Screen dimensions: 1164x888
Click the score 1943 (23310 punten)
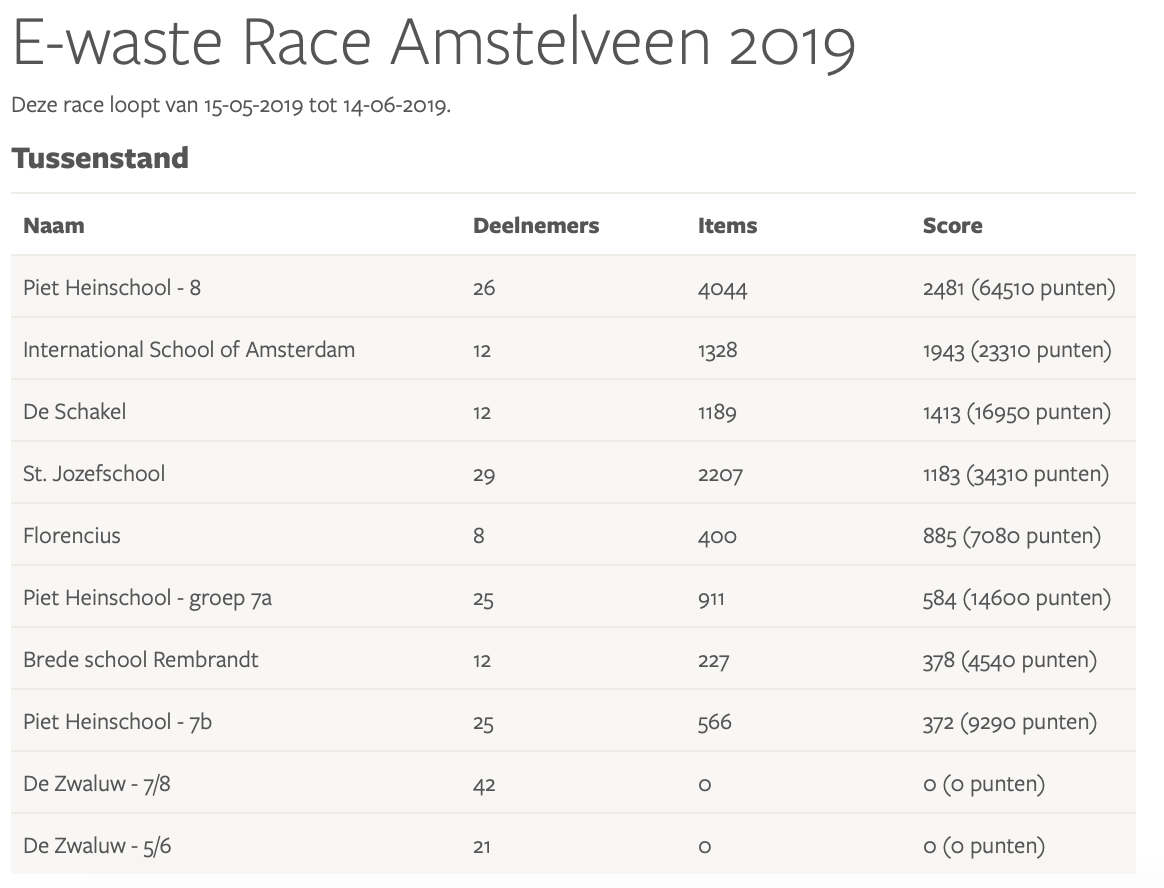(x=1017, y=350)
